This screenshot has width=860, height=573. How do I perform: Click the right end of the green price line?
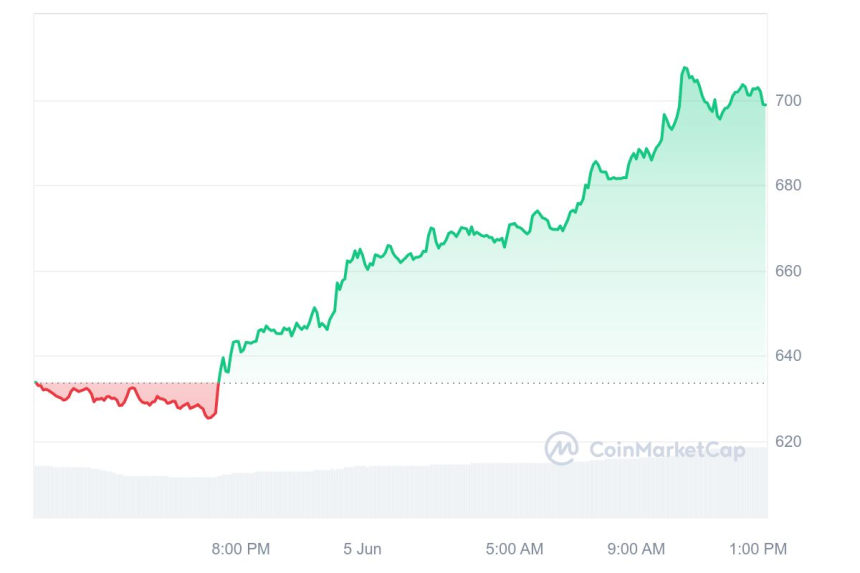[x=765, y=104]
